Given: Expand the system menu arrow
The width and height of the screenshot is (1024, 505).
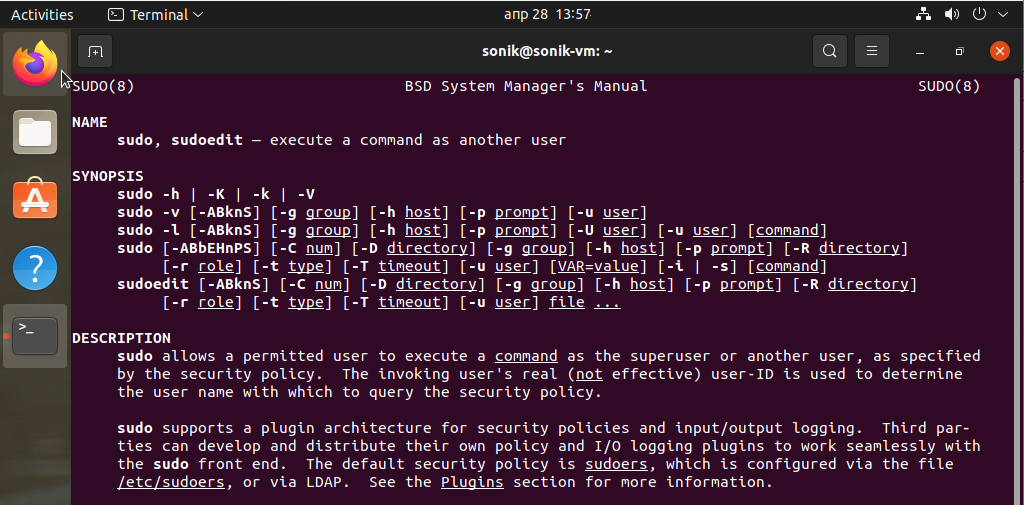Looking at the screenshot, I should pyautogui.click(x=1003, y=15).
